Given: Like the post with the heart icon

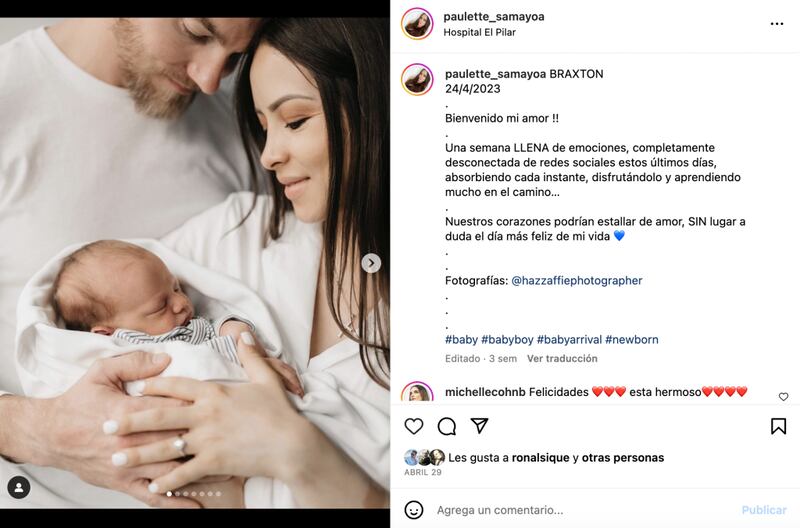Looking at the screenshot, I should [x=414, y=426].
